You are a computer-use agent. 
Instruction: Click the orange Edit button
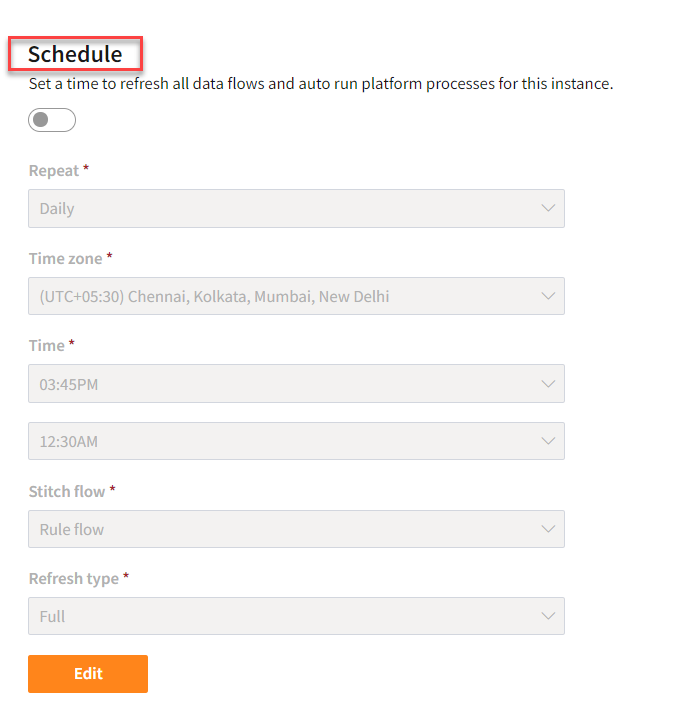pyautogui.click(x=88, y=674)
